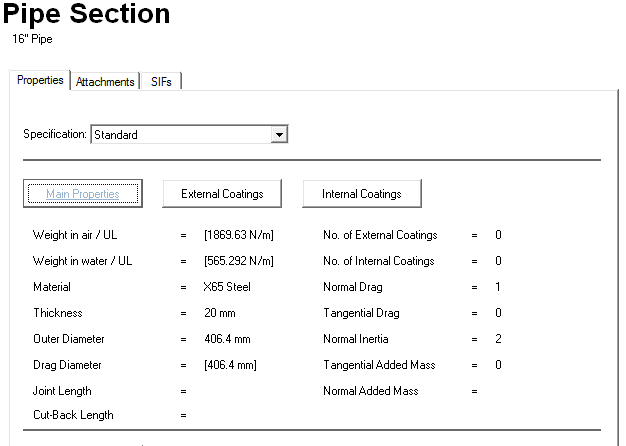Switch to the Attachments tab
This screenshot has width=626, height=446.
click(105, 82)
